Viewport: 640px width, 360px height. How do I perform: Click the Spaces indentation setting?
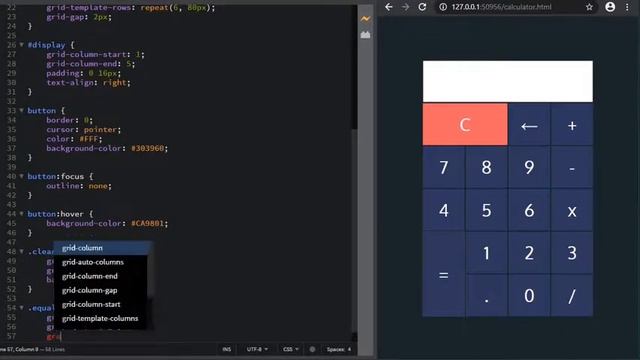click(x=338, y=349)
